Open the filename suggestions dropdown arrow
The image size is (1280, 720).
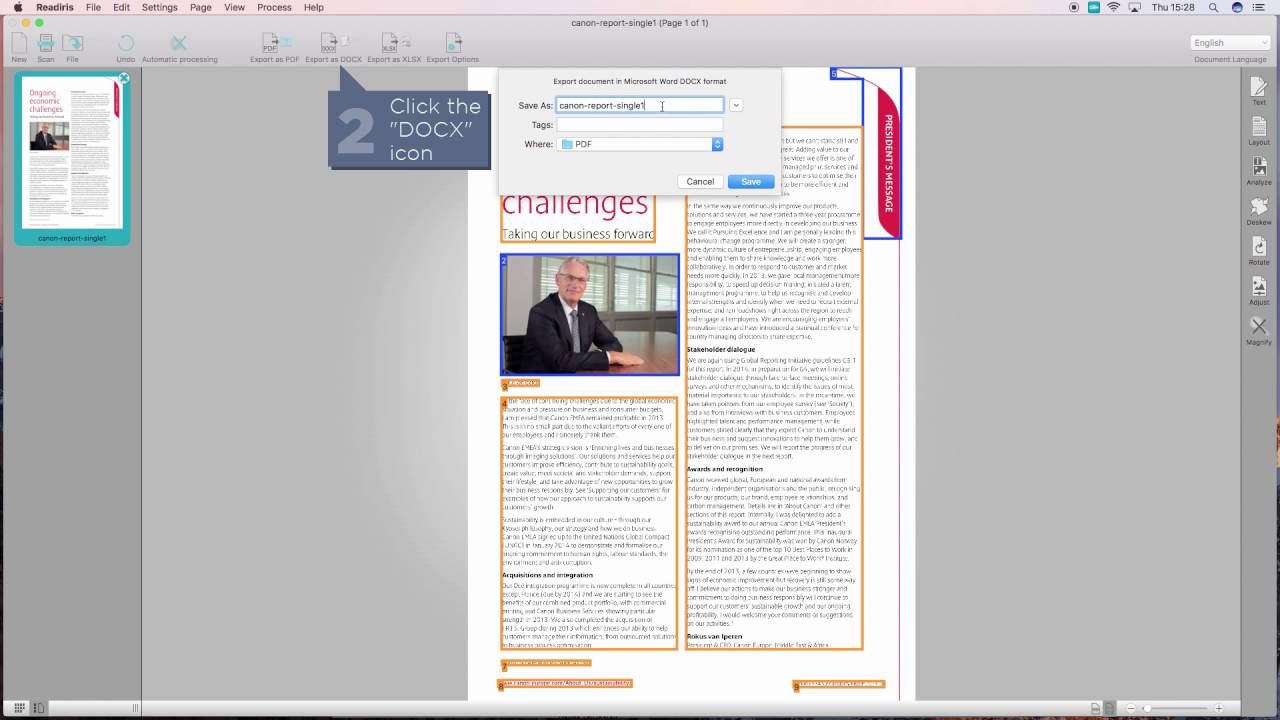(736, 105)
